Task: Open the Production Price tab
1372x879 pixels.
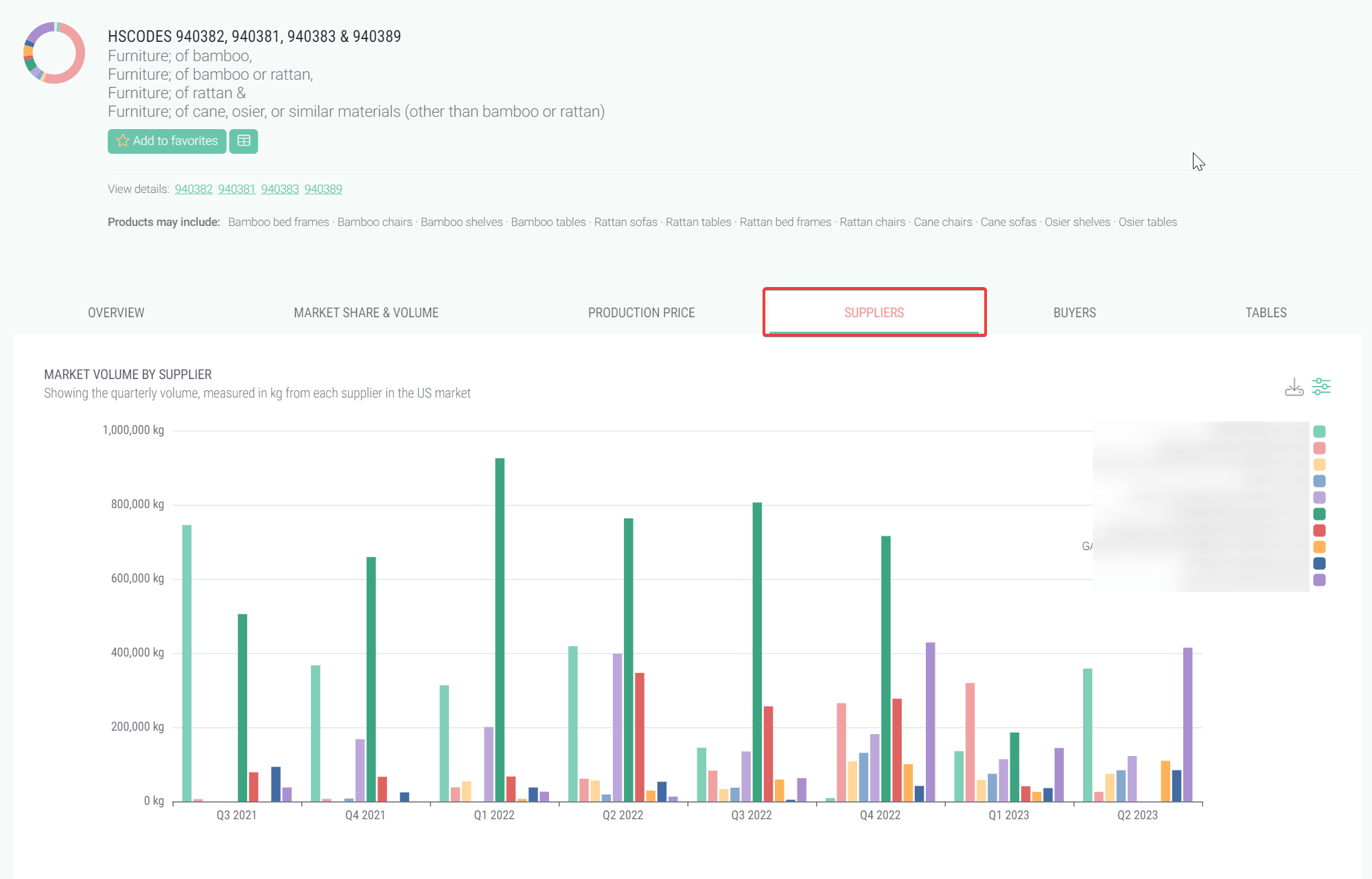Action: coord(642,312)
